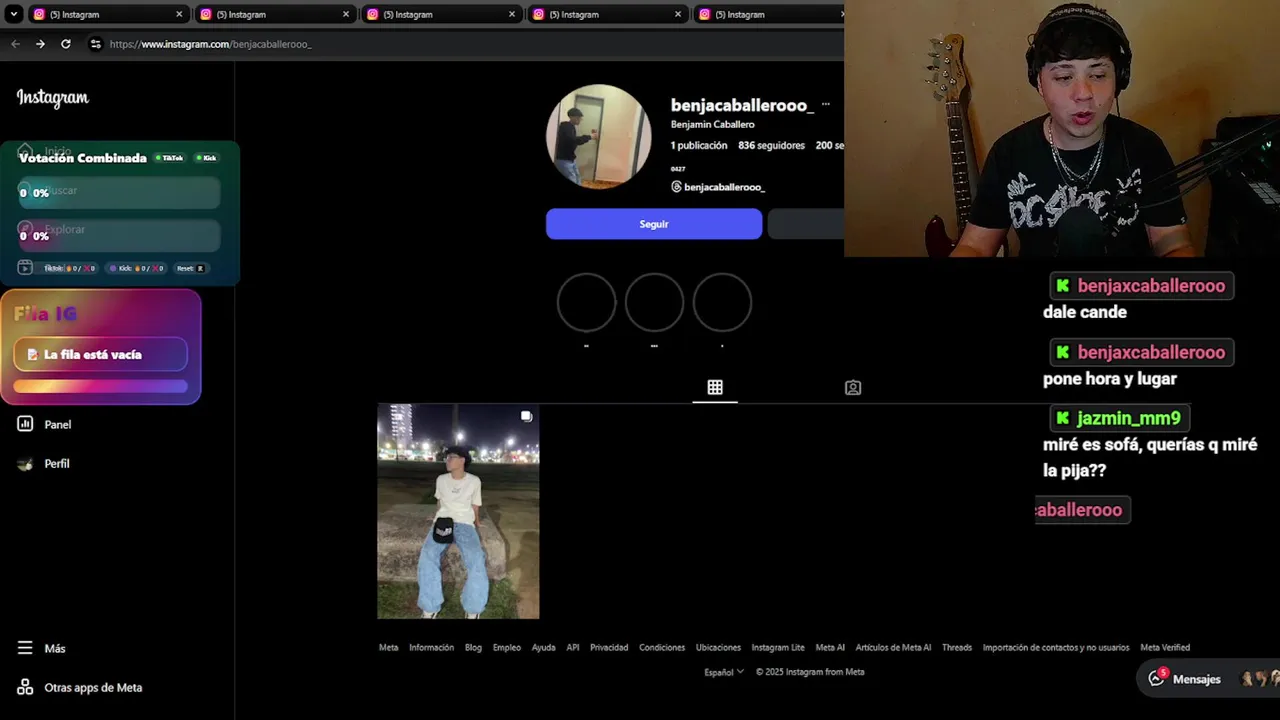The height and width of the screenshot is (720, 1280).
Task: Close the first Instagram browser tab
Action: 179,14
